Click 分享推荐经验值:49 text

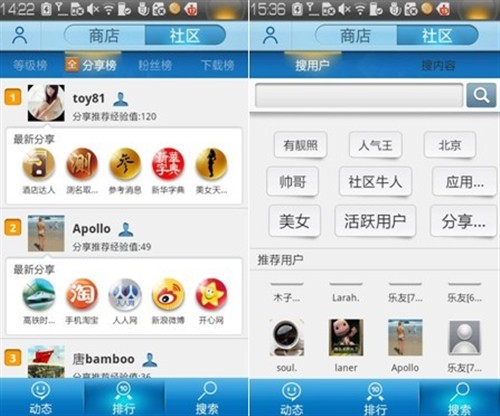point(112,247)
